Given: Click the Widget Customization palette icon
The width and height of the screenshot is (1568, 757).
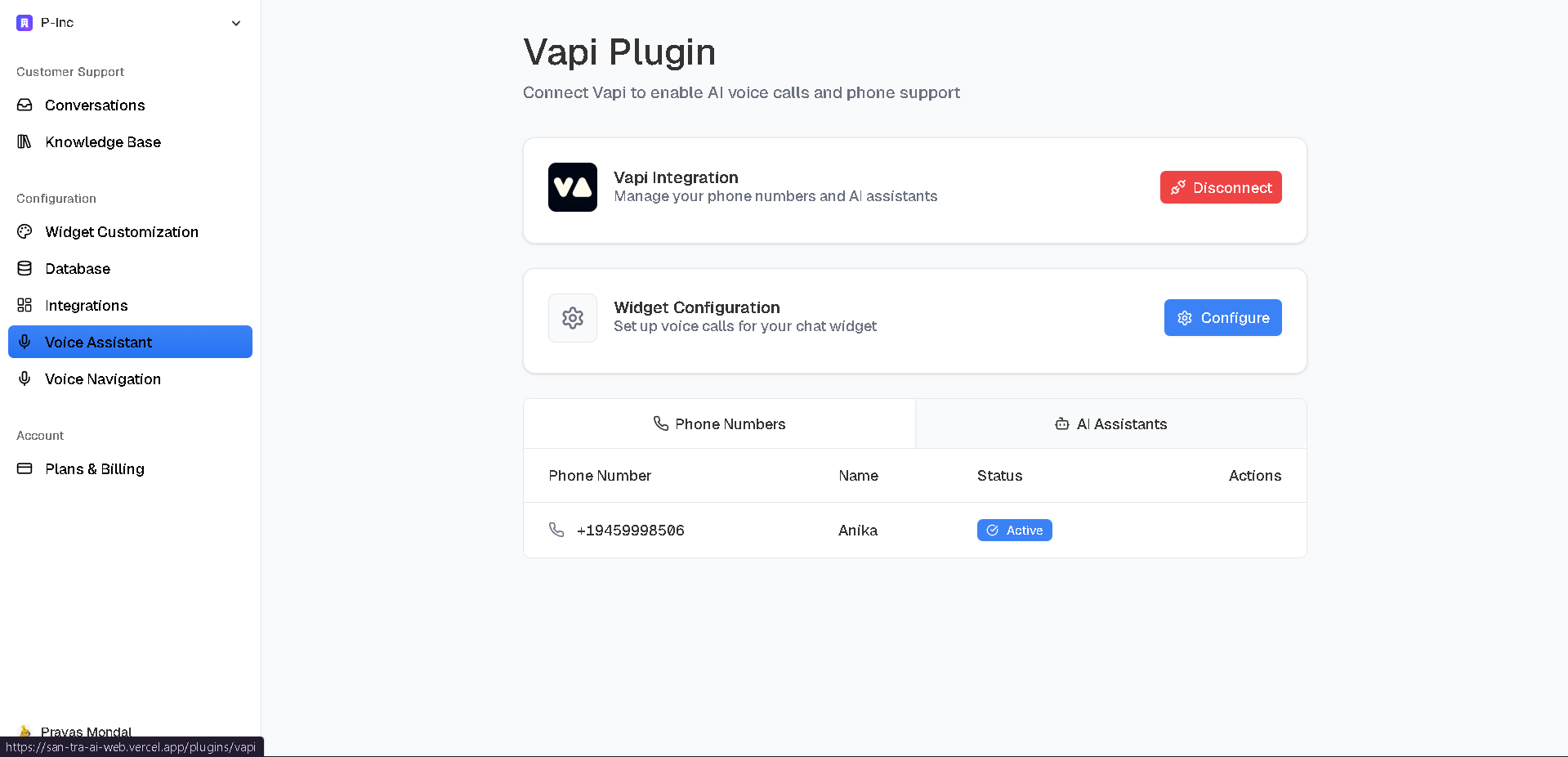Looking at the screenshot, I should [25, 232].
